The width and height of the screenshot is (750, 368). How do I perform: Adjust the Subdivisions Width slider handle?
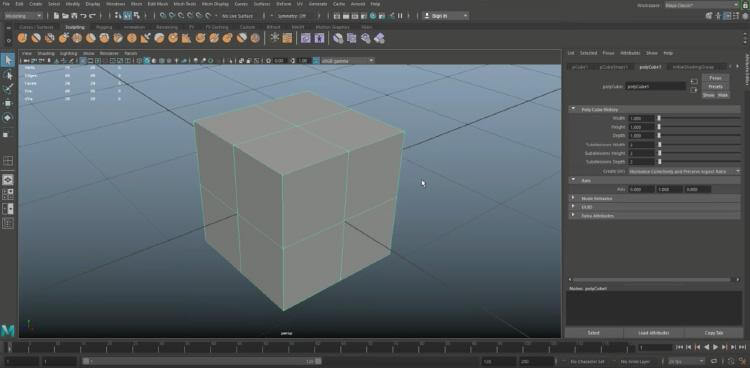[x=659, y=145]
